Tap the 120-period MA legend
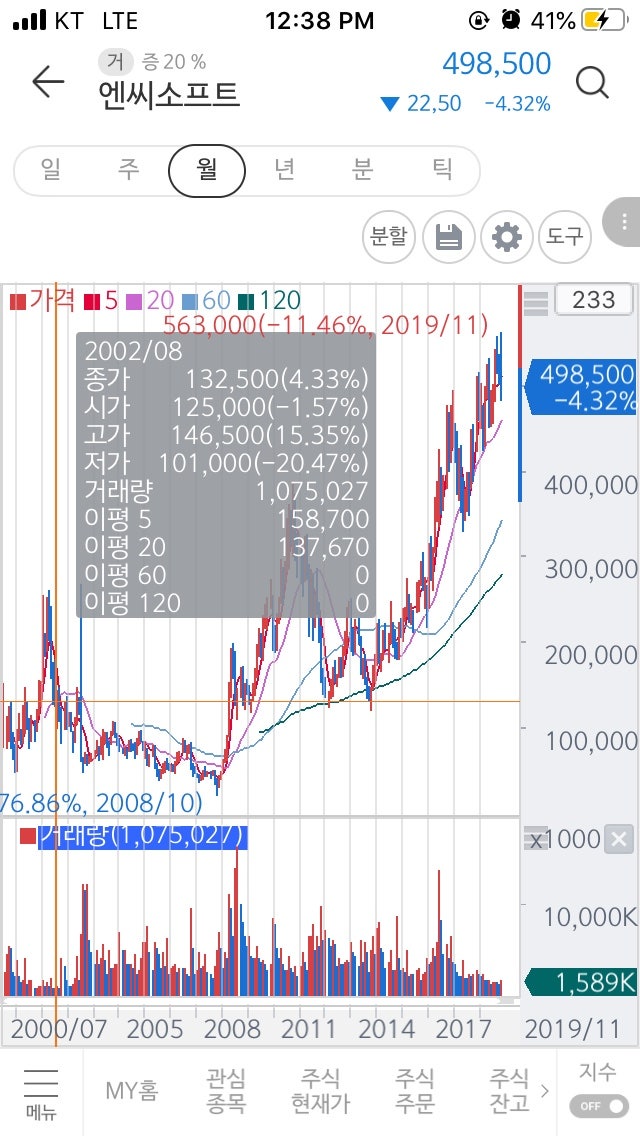 pos(270,300)
